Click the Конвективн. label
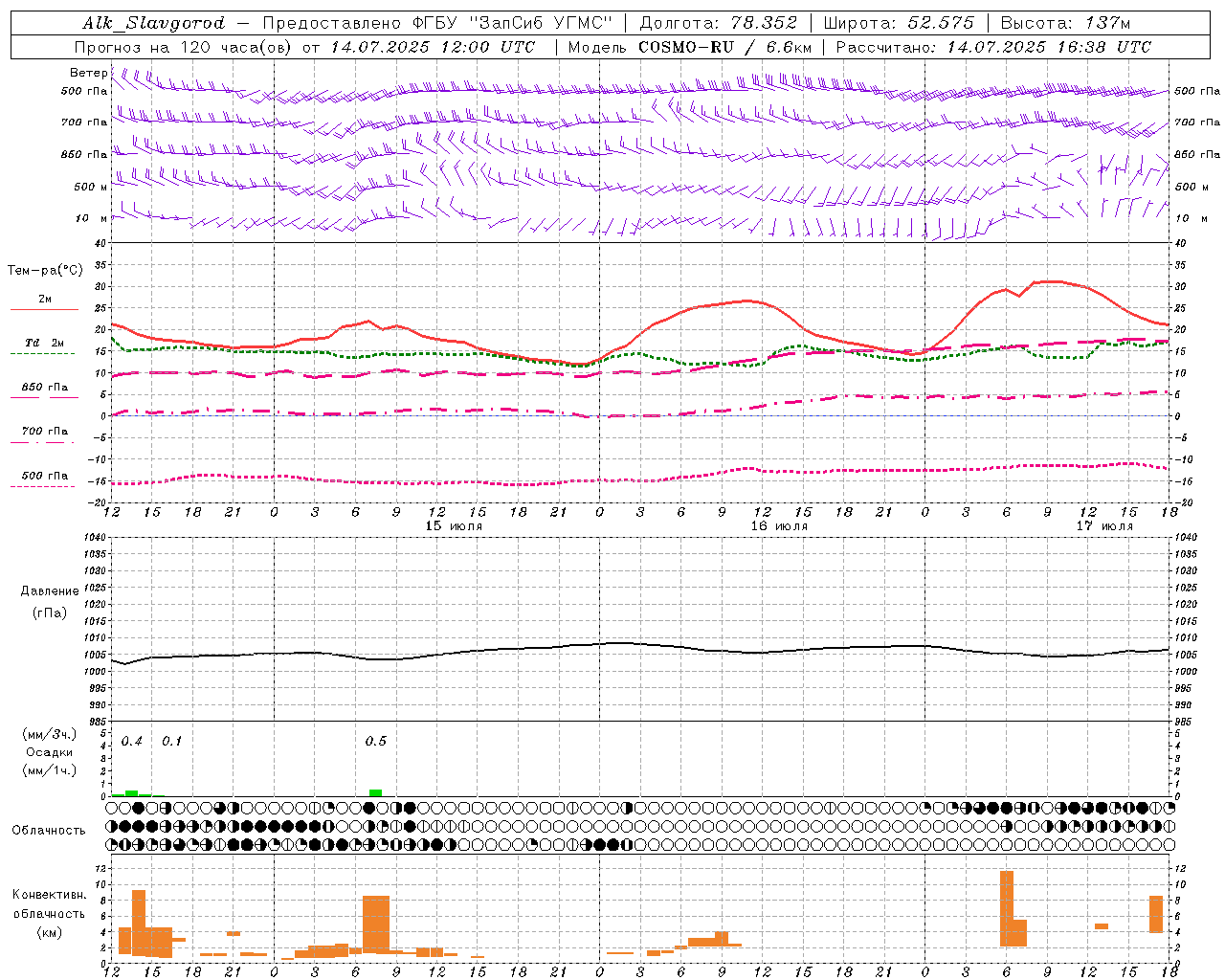This screenshot has width=1225, height=980. 49,895
